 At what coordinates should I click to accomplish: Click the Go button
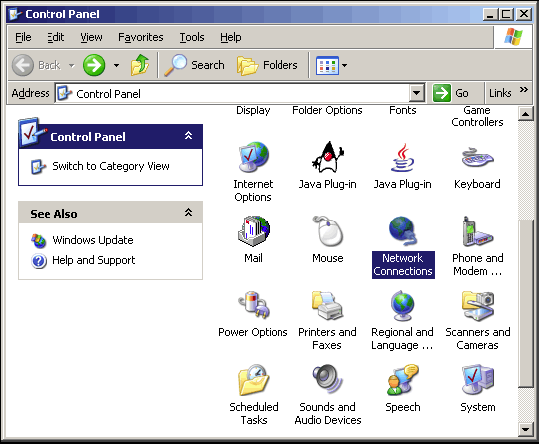[x=451, y=93]
